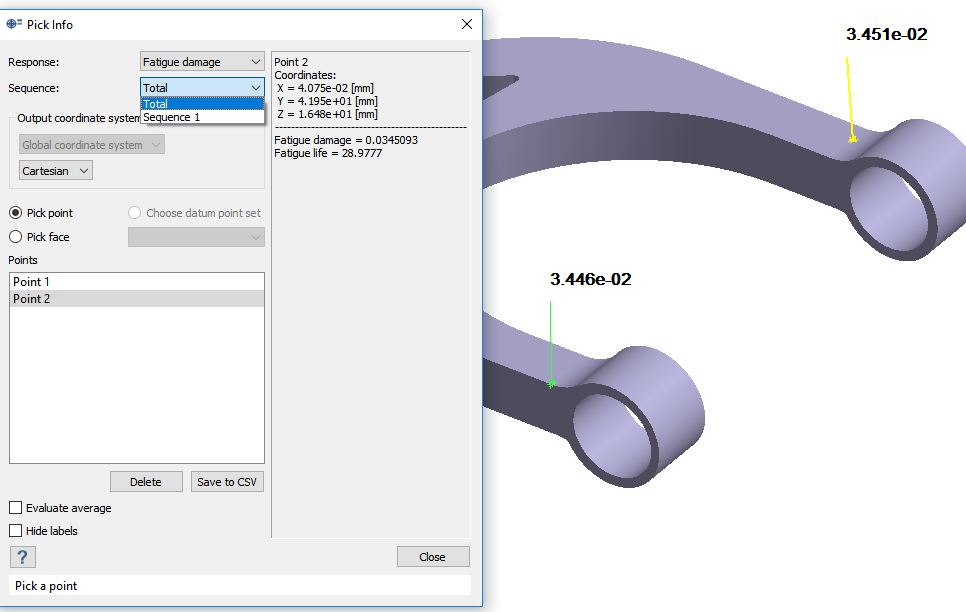
Task: Toggle the Hide labels checkbox
Action: pos(16,531)
